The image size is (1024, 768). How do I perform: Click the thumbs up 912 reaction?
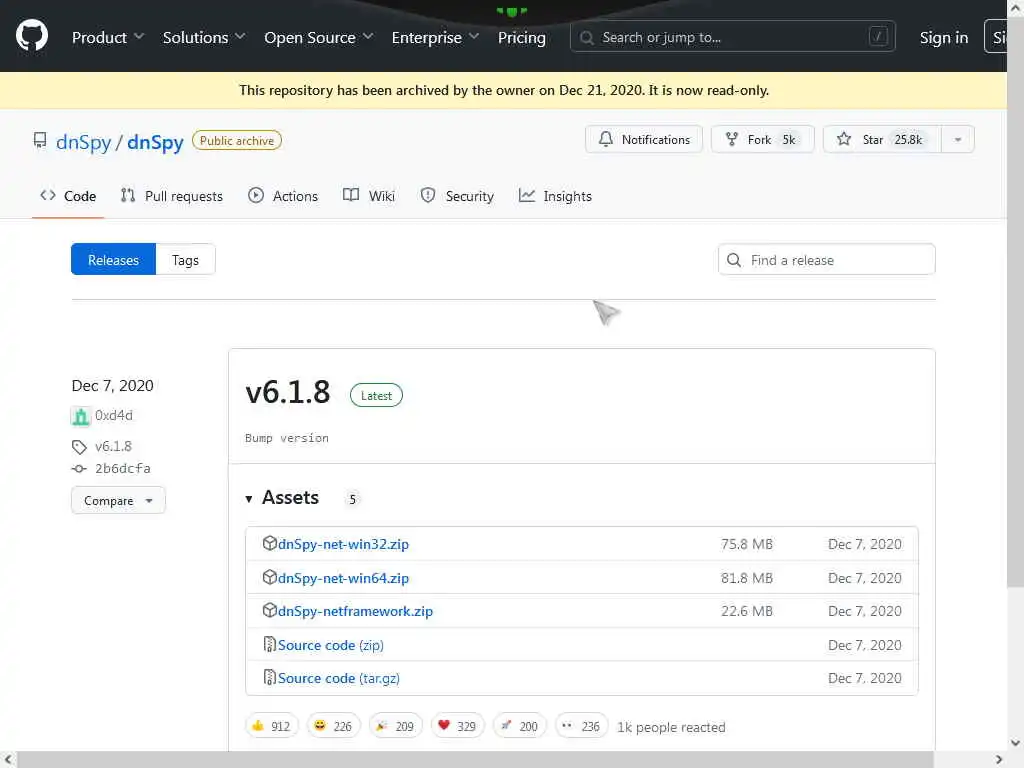point(272,726)
